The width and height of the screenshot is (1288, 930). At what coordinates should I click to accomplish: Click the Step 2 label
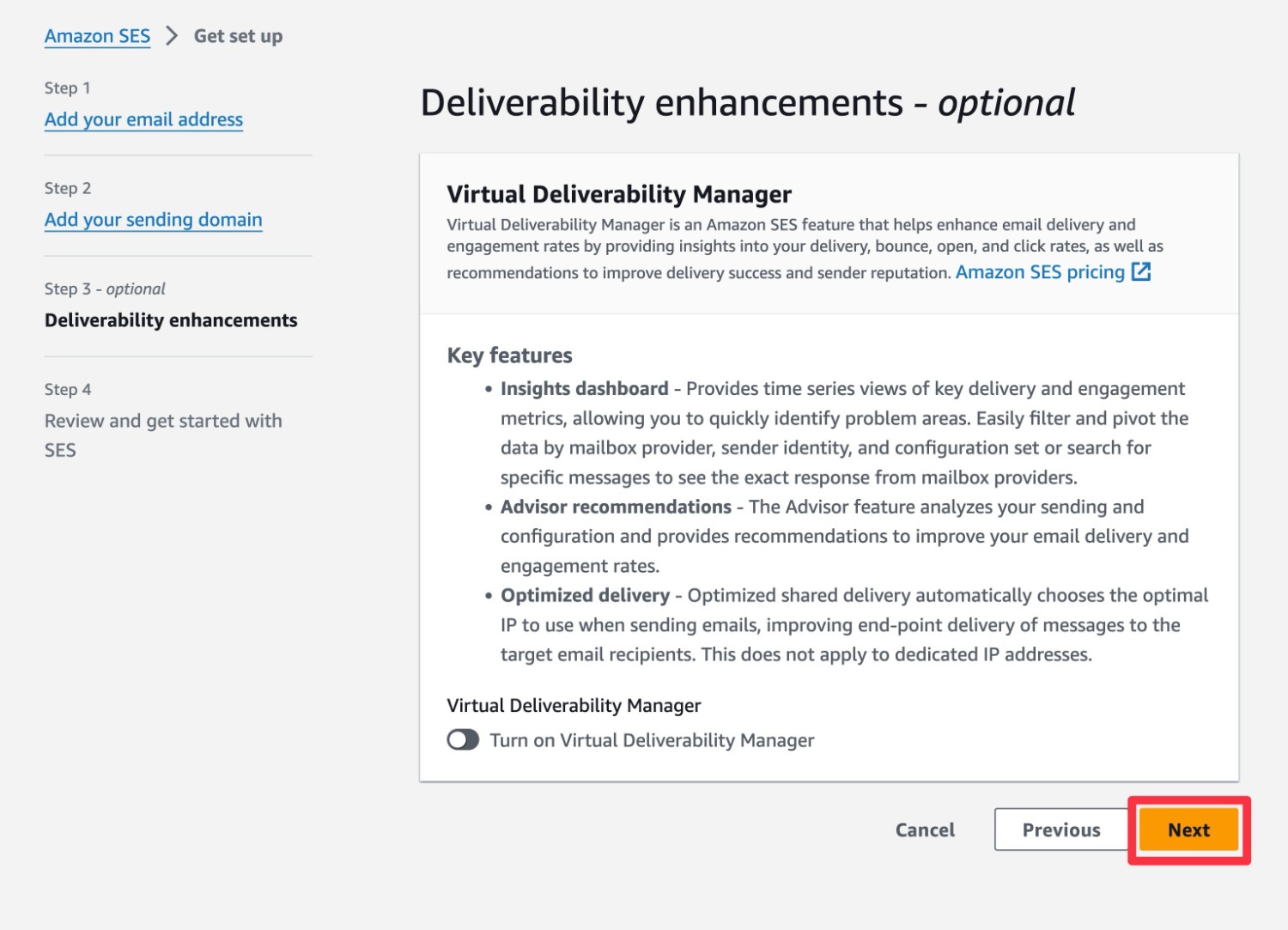[x=68, y=188]
